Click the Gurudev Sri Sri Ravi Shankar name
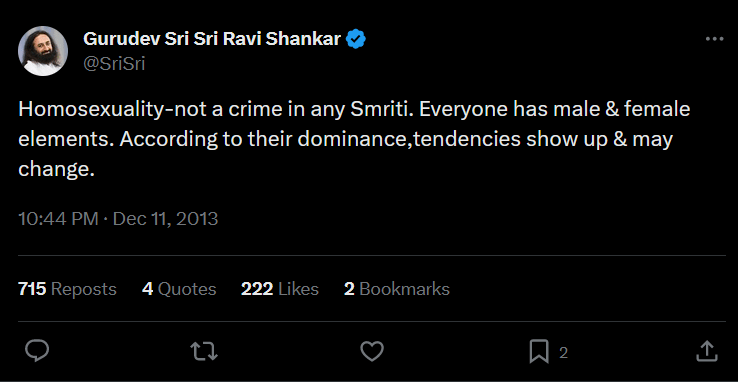The image size is (738, 382). click(212, 39)
